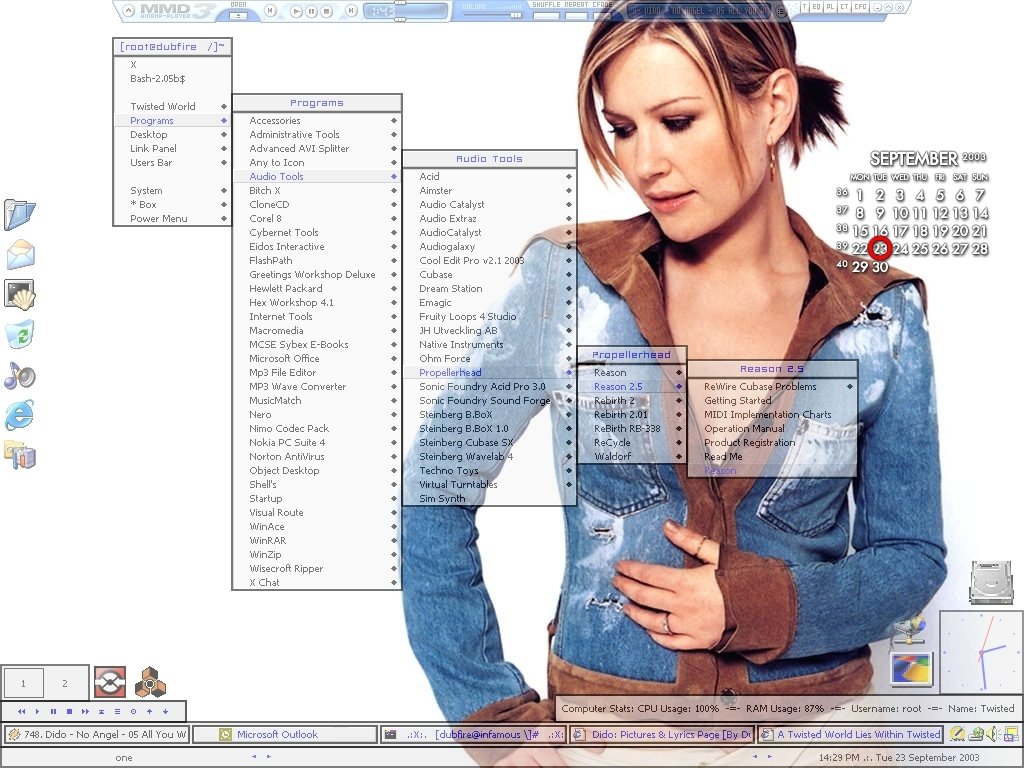This screenshot has width=1026, height=768.
Task: Open the playlist menu icon beside song title
Action: 781,11
